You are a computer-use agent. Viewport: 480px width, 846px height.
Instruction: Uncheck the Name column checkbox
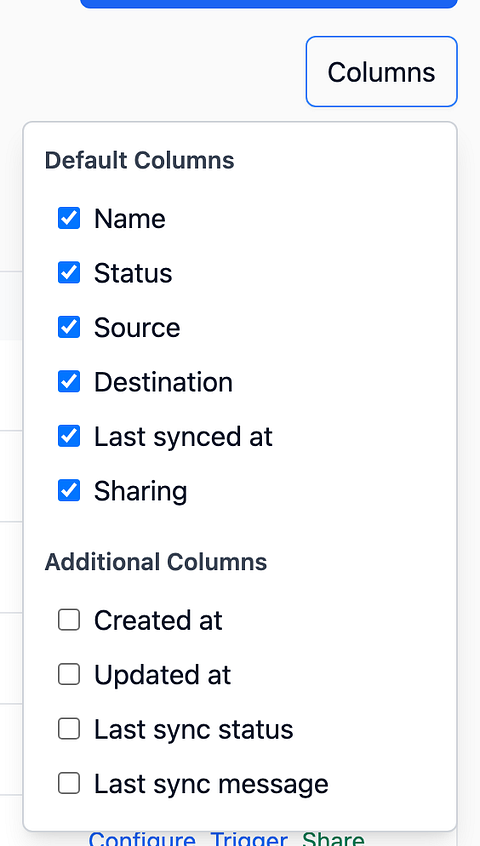point(69,219)
